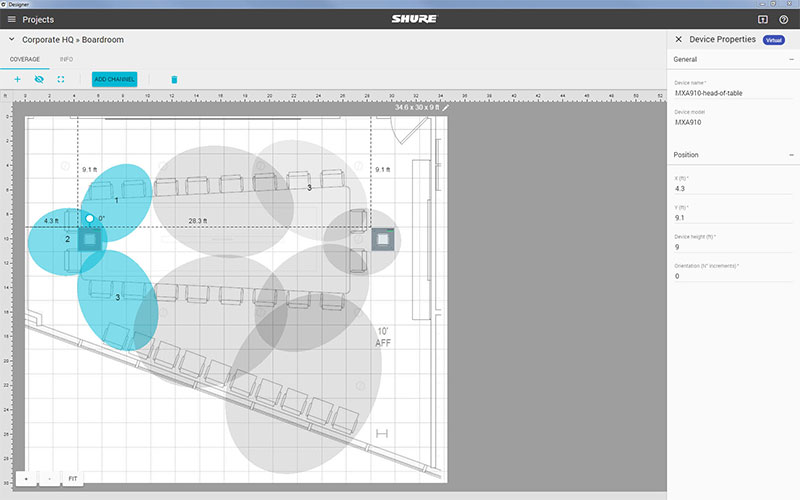Click the Device height field
The width and height of the screenshot is (800, 500).
pyautogui.click(x=733, y=247)
